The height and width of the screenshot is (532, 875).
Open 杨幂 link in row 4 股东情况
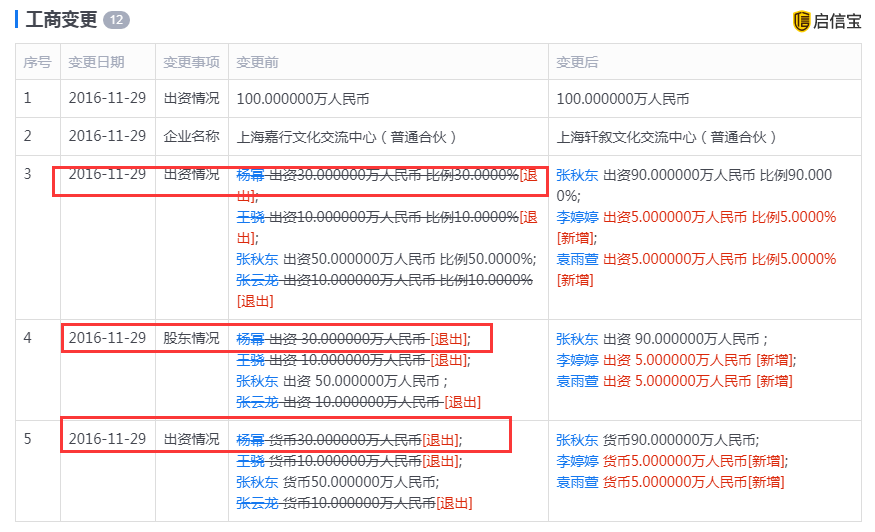(250, 339)
